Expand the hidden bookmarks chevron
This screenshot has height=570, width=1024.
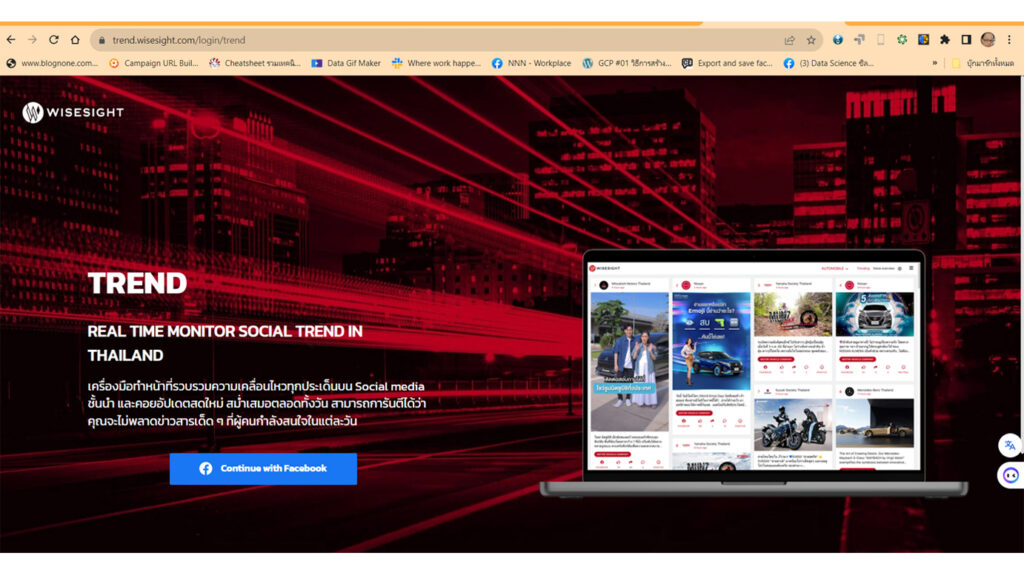pyautogui.click(x=935, y=63)
